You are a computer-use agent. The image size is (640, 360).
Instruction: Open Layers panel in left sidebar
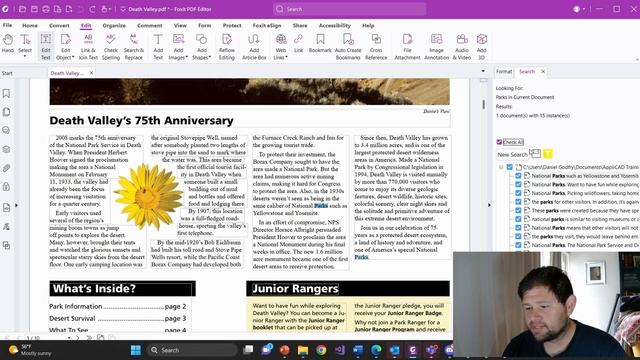(6, 149)
